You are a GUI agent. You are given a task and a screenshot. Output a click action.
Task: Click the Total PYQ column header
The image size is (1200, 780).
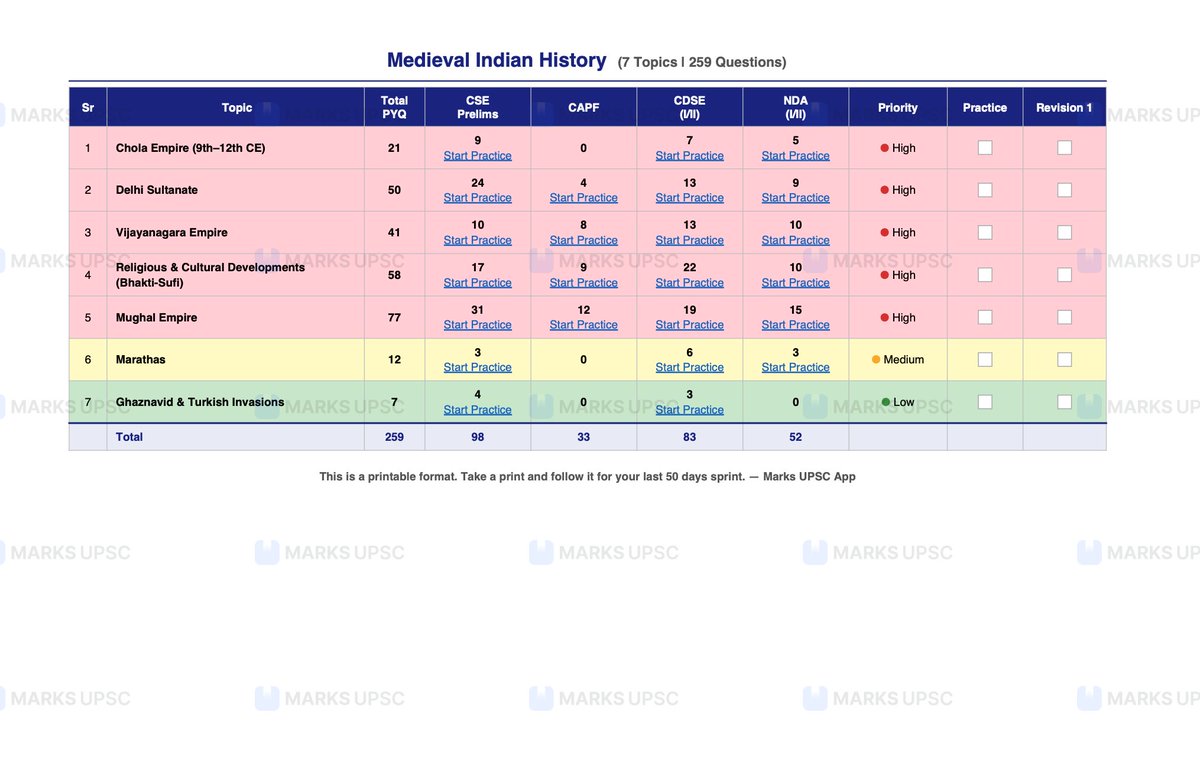coord(394,107)
